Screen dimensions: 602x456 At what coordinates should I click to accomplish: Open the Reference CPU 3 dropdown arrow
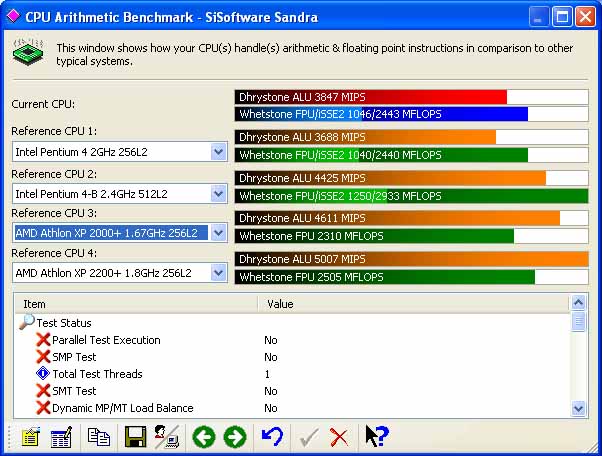coord(218,233)
